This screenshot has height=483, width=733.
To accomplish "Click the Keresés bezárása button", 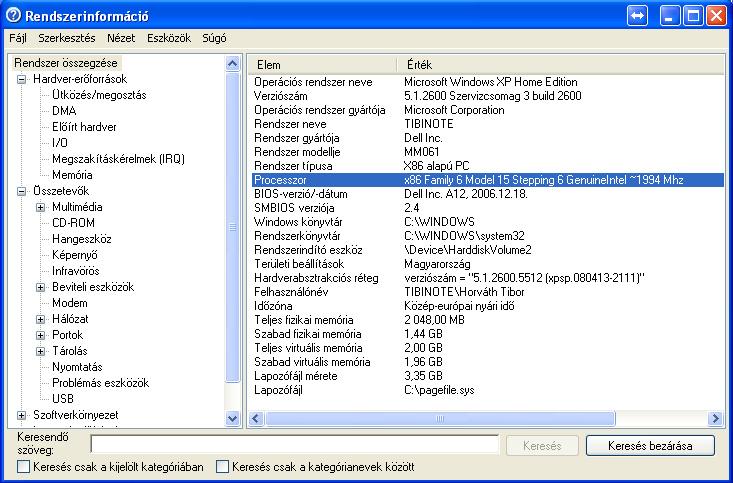I will point(650,446).
